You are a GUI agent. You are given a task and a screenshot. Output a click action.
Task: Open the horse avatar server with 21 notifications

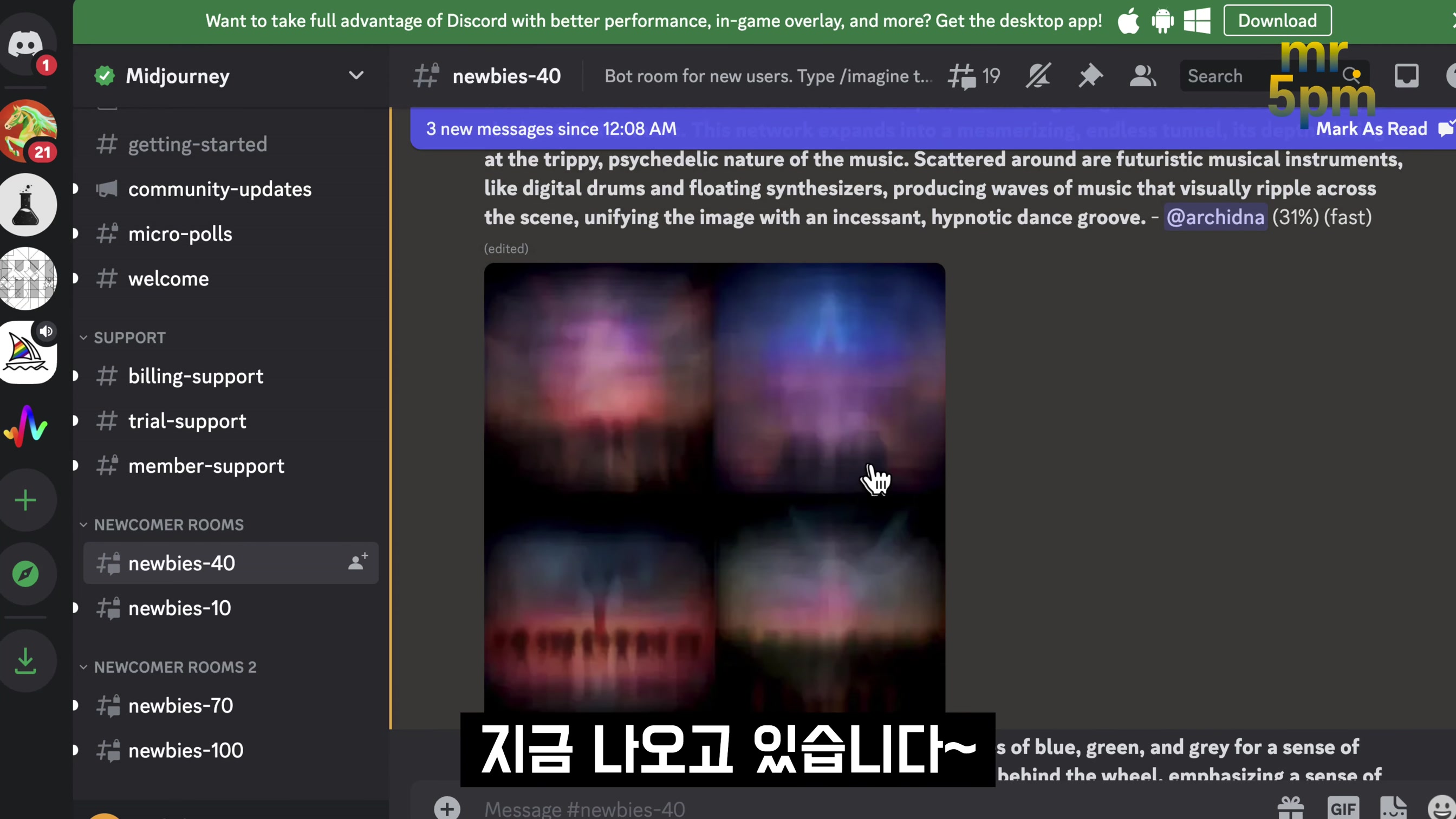27,131
